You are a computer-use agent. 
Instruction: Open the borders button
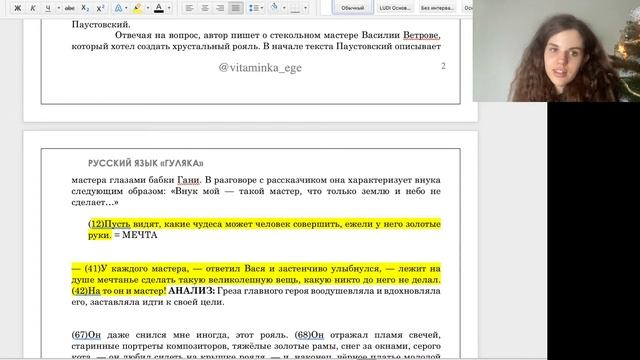coord(295,8)
